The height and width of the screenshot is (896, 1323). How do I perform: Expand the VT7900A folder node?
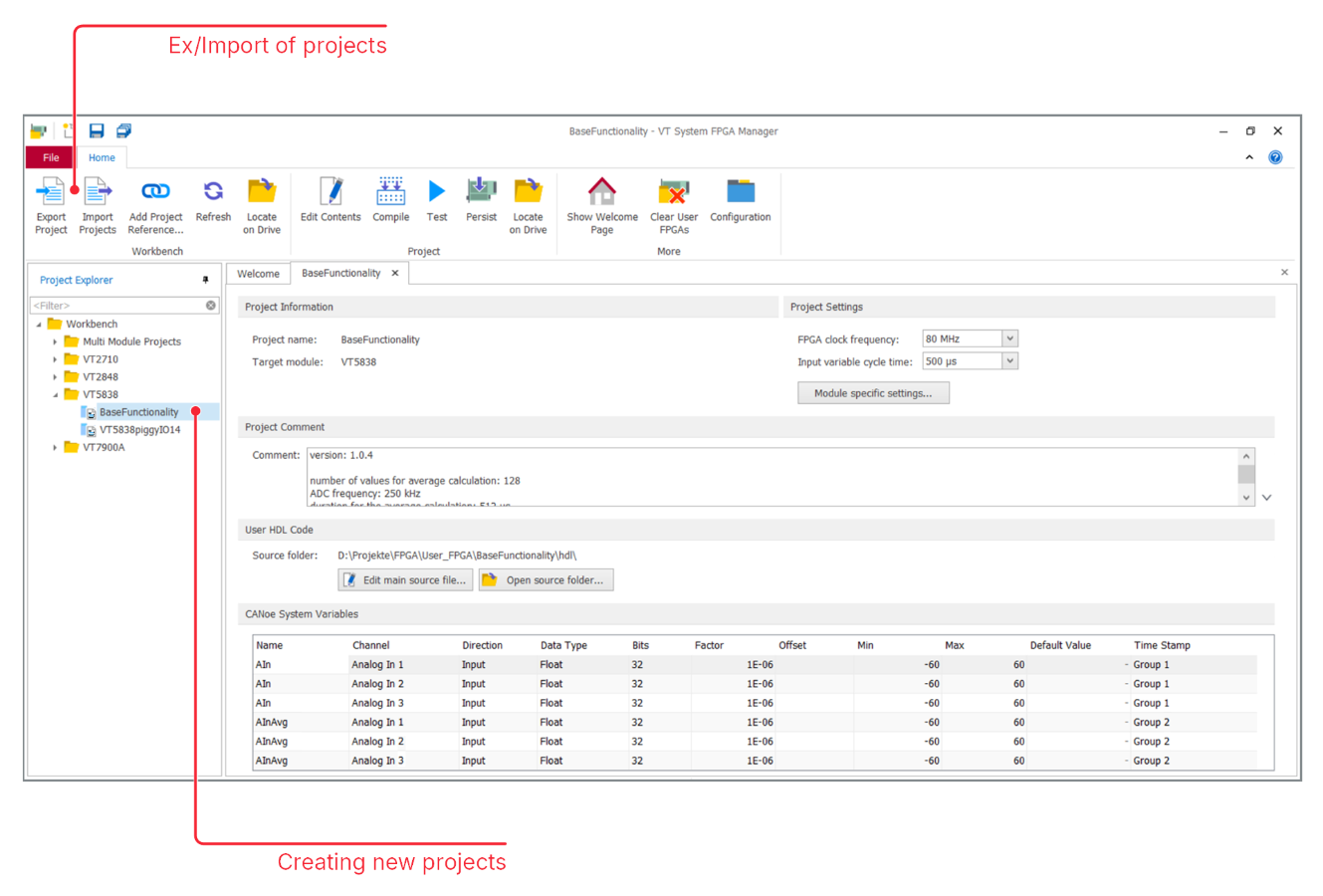pos(55,448)
